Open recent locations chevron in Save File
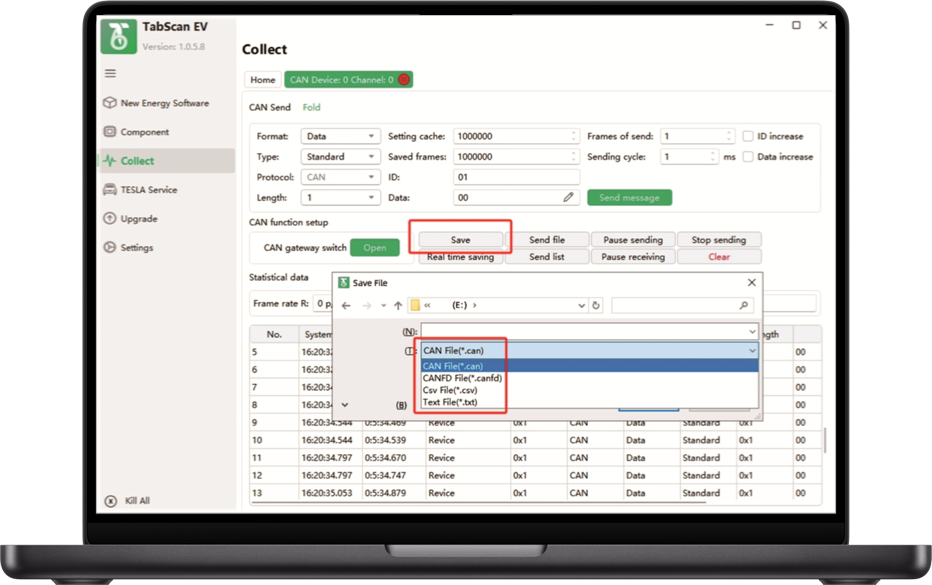This screenshot has width=932, height=585. [x=383, y=305]
